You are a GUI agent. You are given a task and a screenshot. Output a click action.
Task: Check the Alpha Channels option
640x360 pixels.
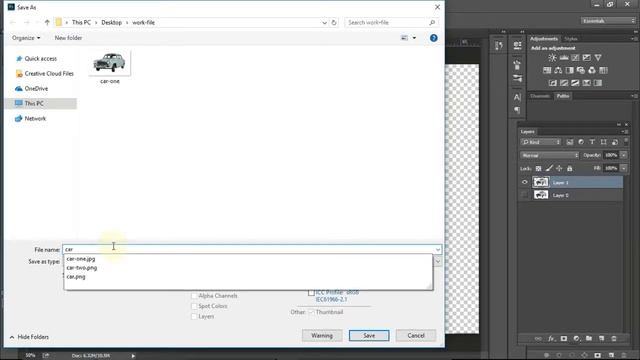pos(194,296)
